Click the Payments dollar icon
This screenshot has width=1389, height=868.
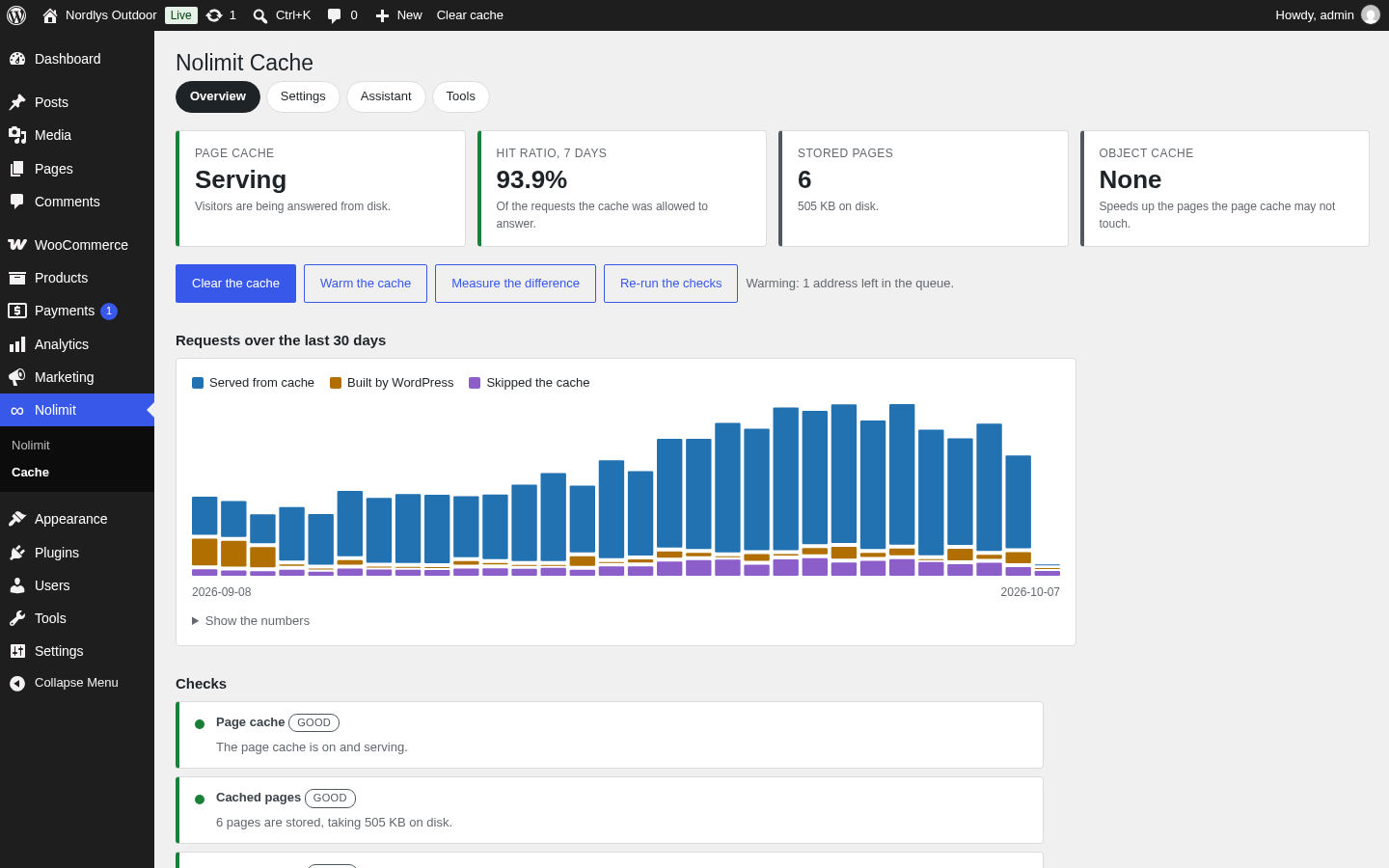(17, 311)
